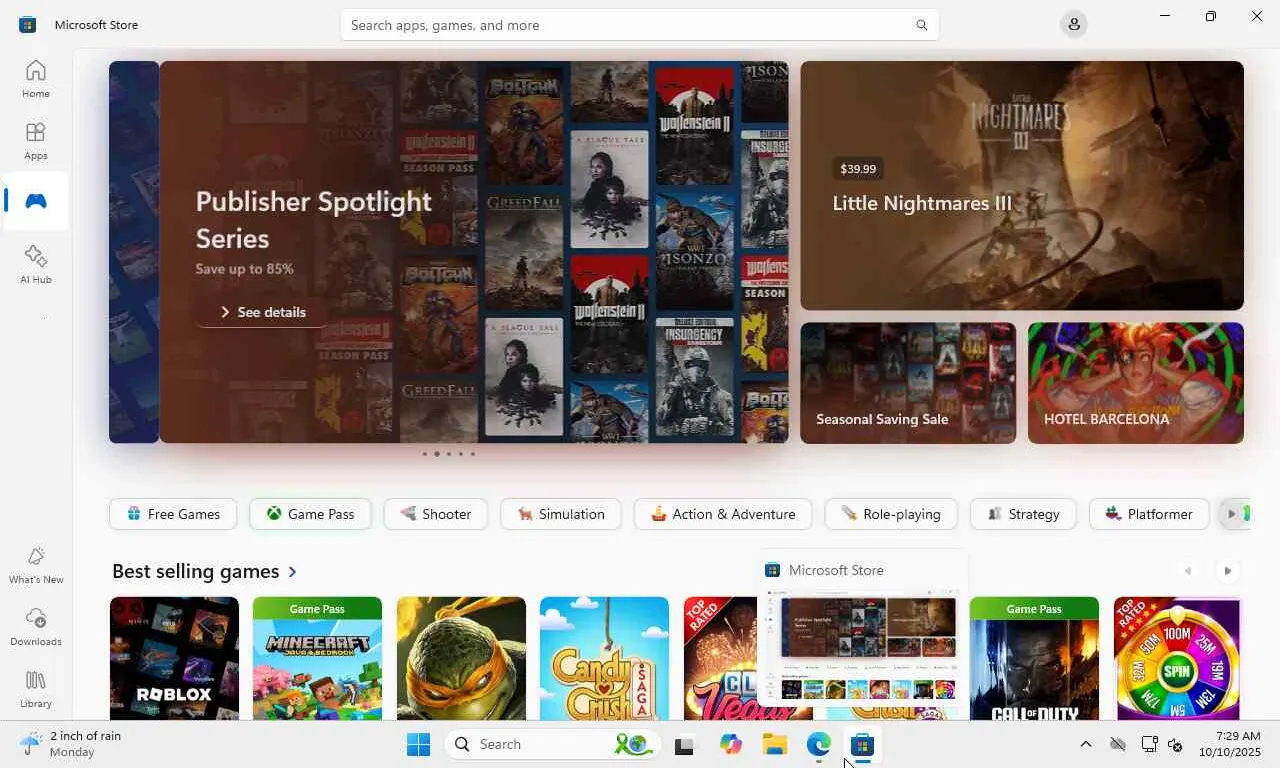Click the muted speaker icon in the tray

1176,744
